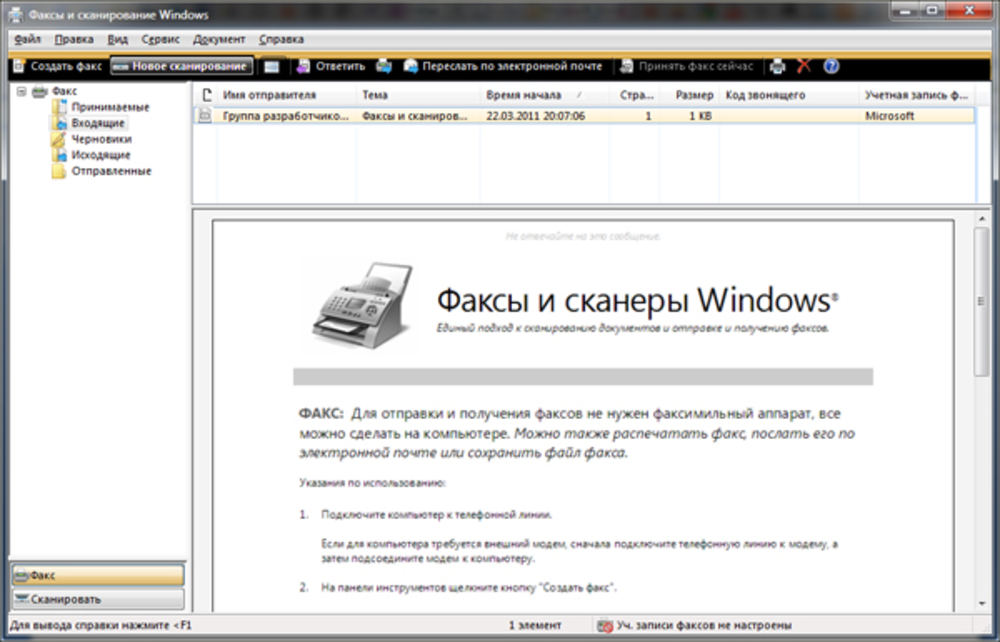
Task: Click the document icon column header
Action: click(205, 95)
